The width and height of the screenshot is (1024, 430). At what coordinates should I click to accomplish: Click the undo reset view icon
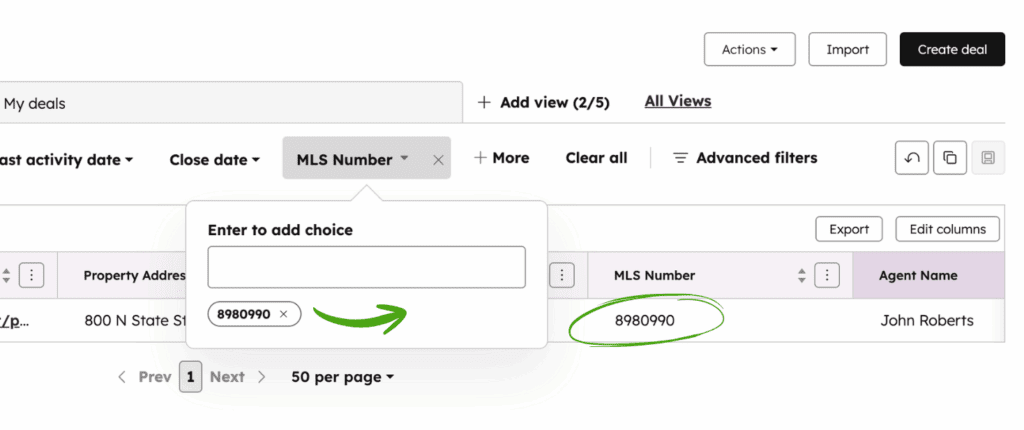[x=911, y=158]
